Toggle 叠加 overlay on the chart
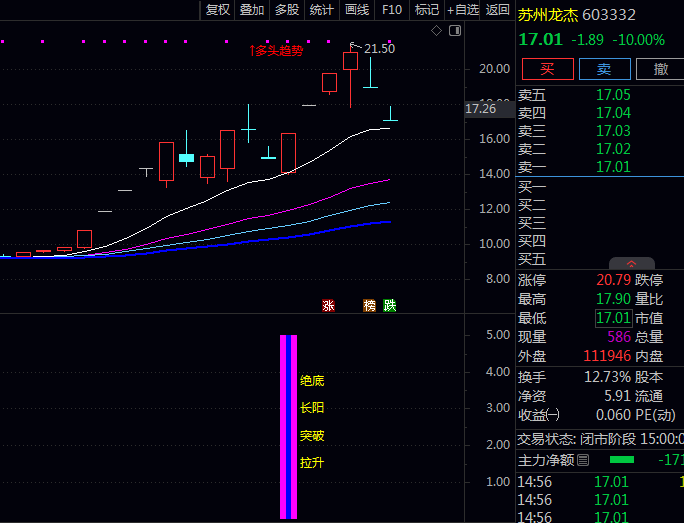 (x=252, y=10)
